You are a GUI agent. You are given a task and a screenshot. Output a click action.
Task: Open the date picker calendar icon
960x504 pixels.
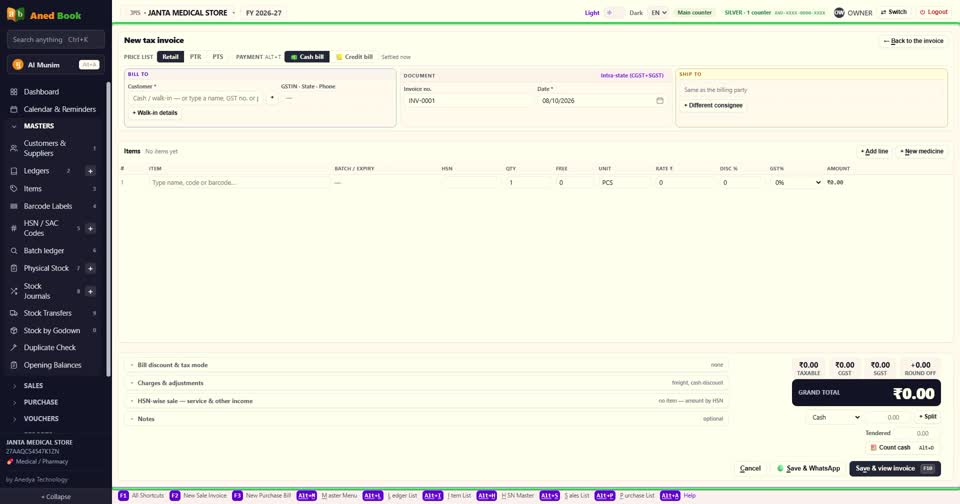coord(659,100)
